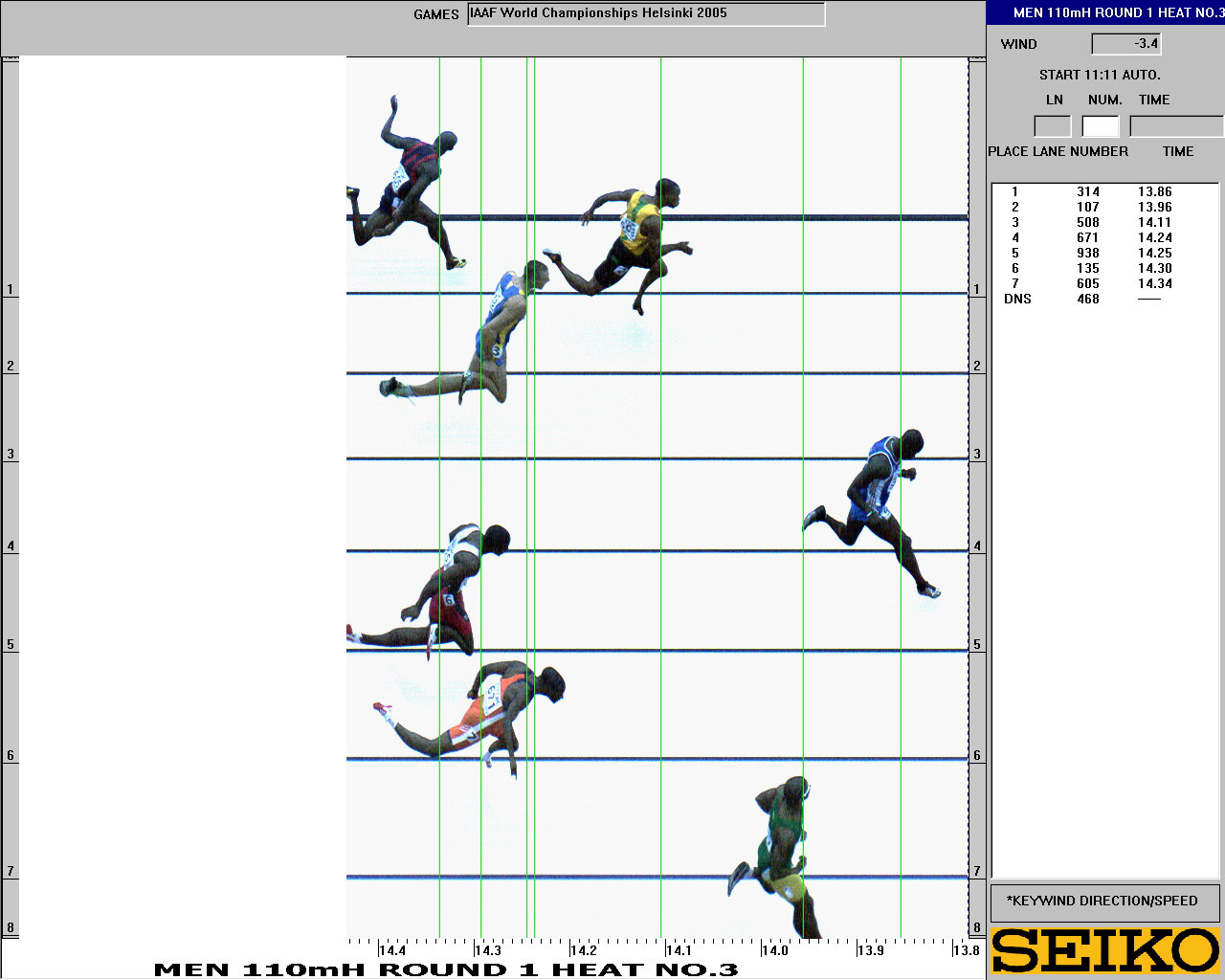The width and height of the screenshot is (1225, 980).
Task: Pick the DNS entry for number 468
Action: click(x=1088, y=300)
